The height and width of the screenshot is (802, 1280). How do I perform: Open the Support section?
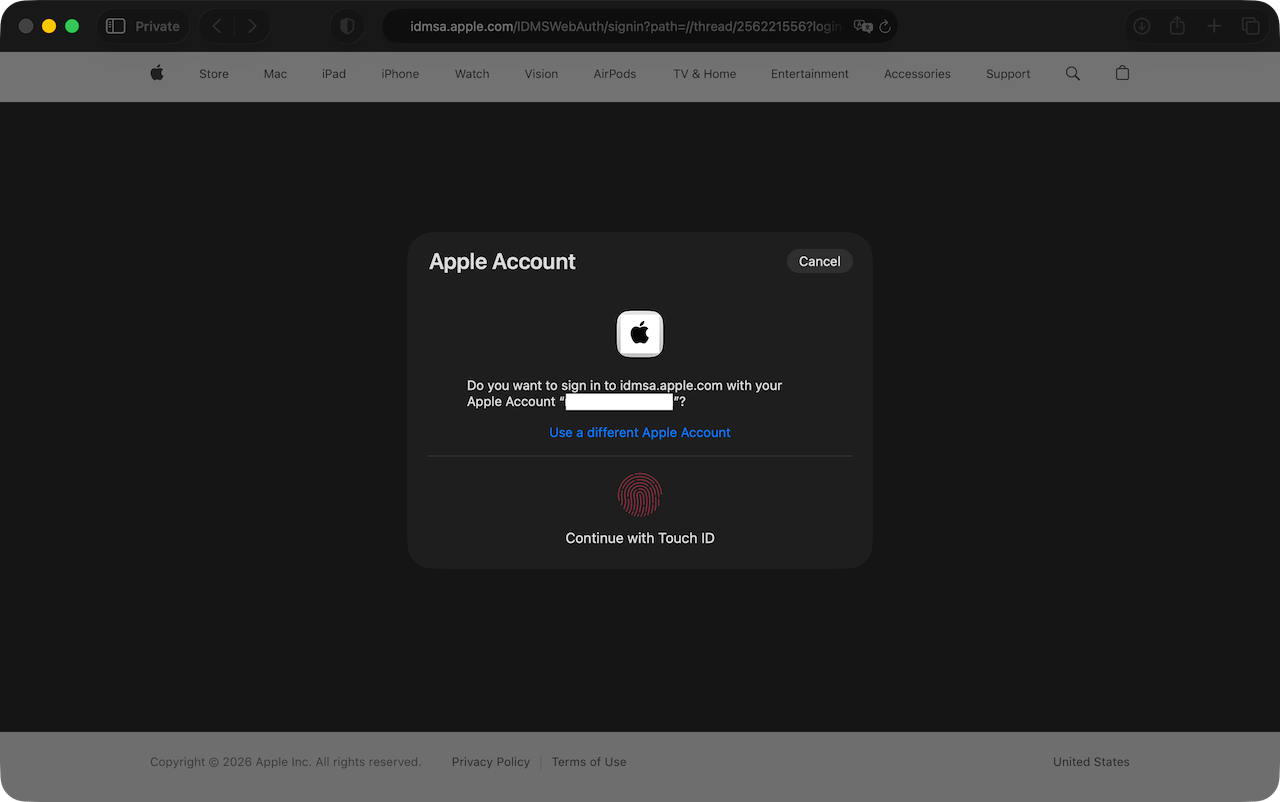click(1007, 73)
